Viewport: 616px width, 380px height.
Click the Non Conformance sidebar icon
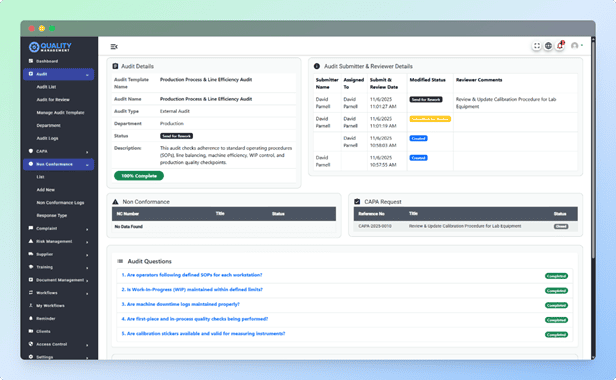pyautogui.click(x=31, y=164)
